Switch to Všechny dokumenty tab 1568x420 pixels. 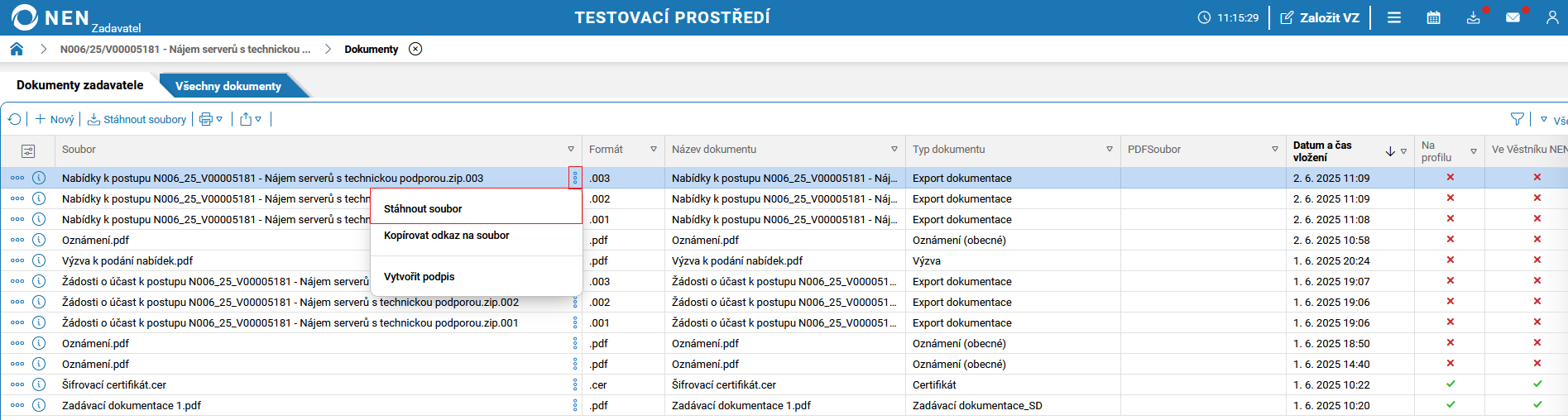[228, 86]
